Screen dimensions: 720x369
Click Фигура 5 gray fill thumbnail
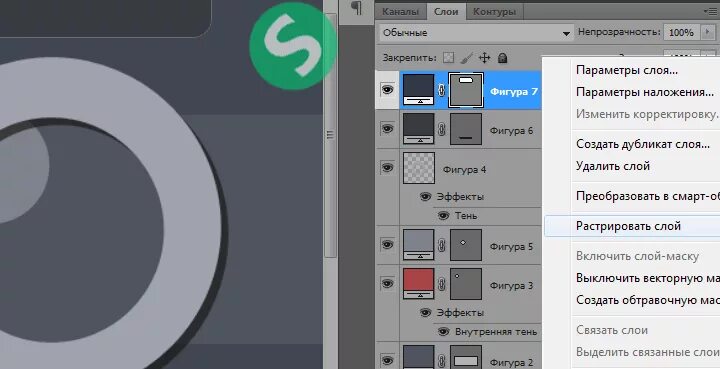coord(418,246)
